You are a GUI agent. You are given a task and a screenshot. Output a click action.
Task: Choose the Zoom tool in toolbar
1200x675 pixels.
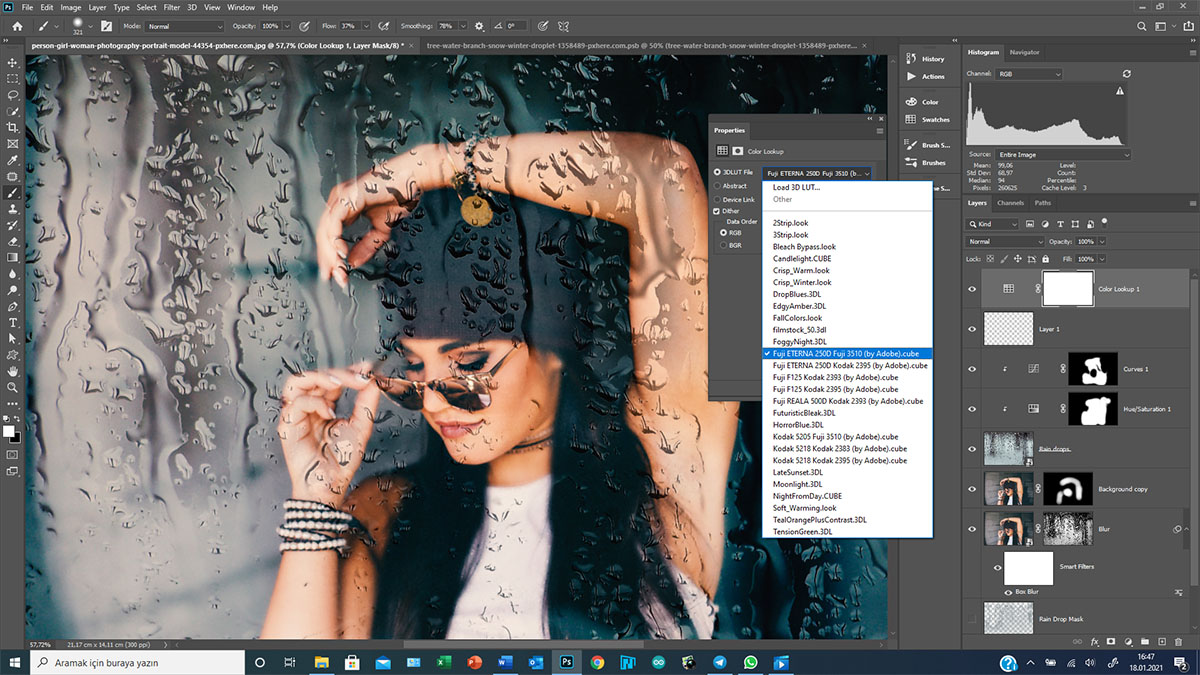[13, 387]
